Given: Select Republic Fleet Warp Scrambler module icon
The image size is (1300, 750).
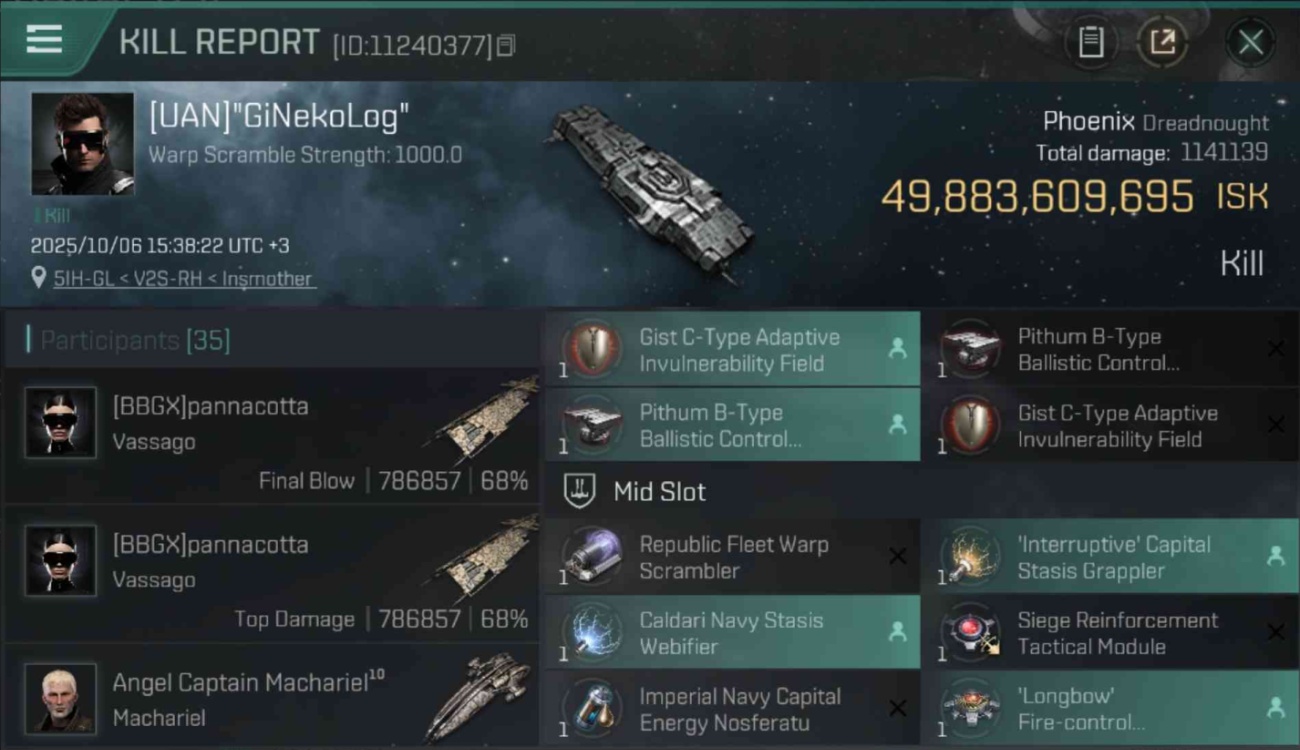Looking at the screenshot, I should pos(591,557).
